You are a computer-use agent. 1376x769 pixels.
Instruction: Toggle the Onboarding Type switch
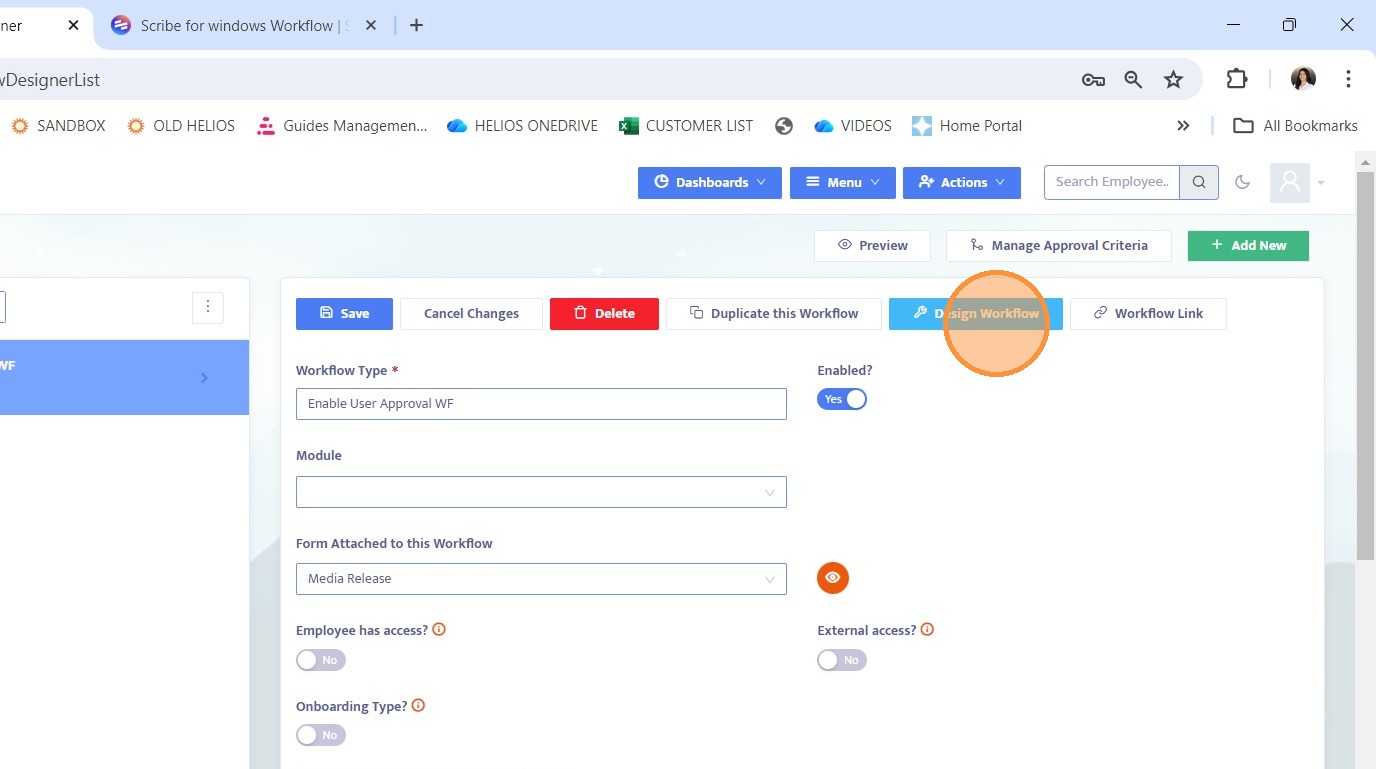pyautogui.click(x=321, y=735)
